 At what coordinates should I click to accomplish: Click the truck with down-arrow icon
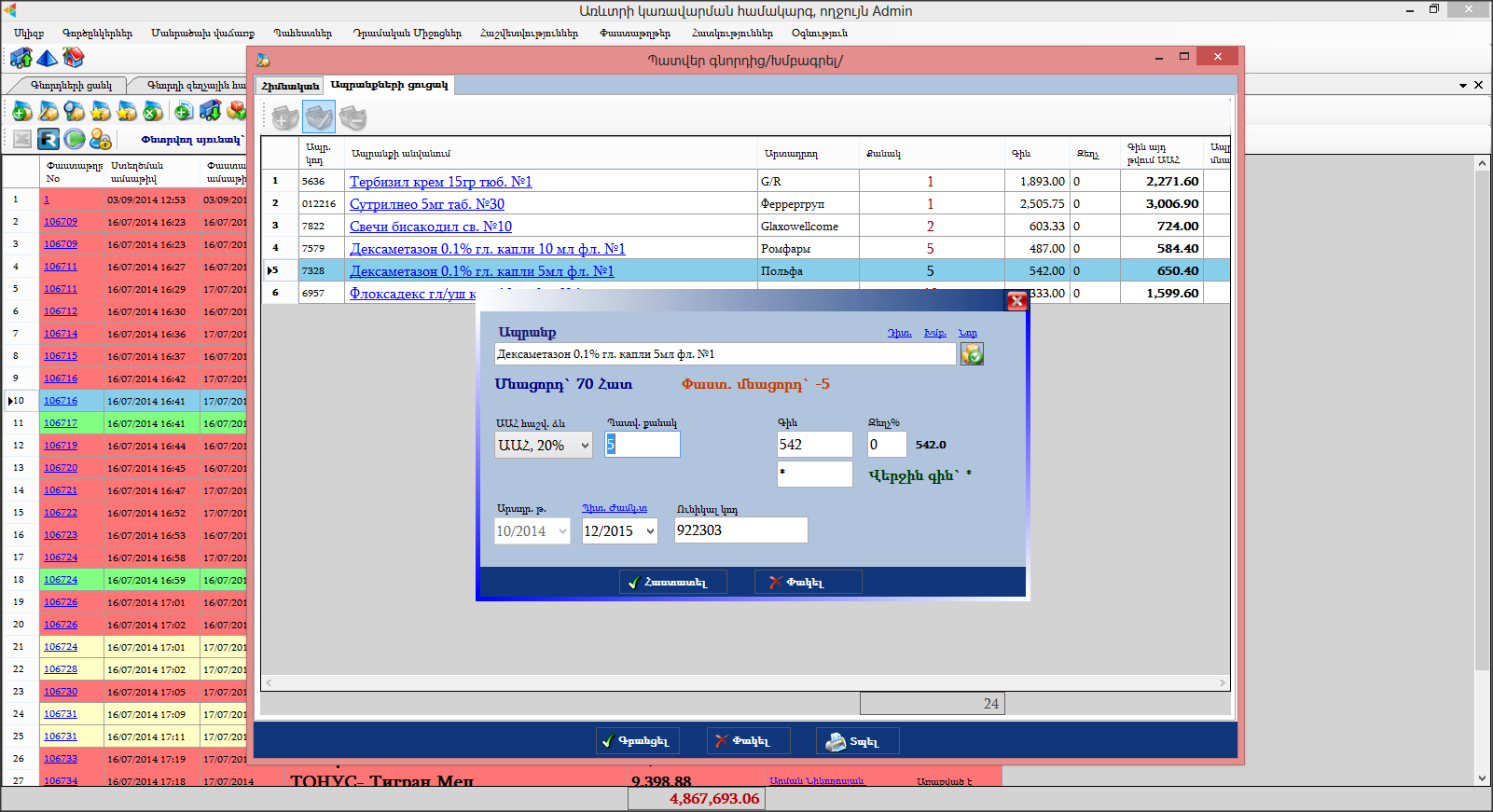pos(210,112)
